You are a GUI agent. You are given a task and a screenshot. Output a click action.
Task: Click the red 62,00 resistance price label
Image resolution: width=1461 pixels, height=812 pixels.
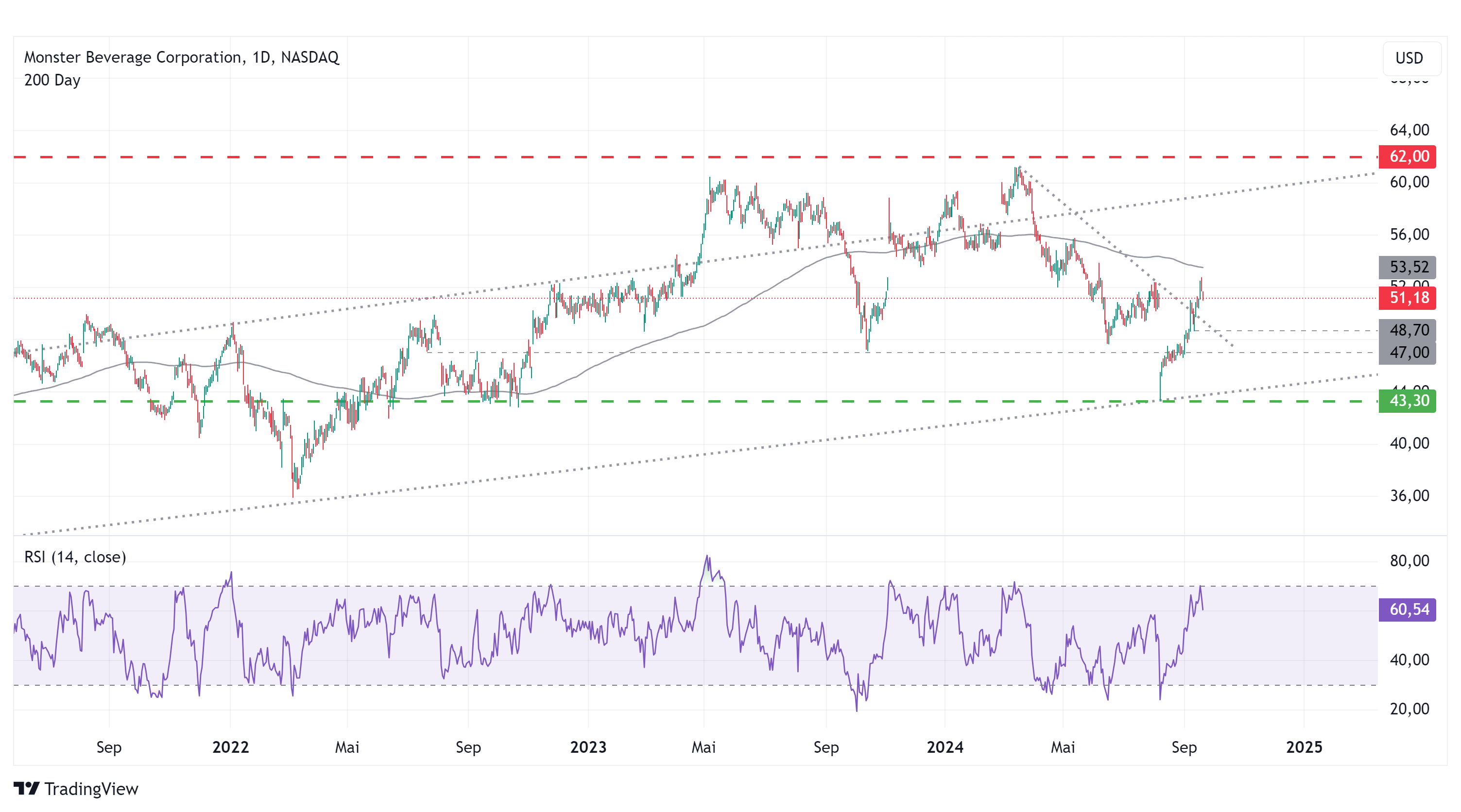click(1407, 156)
